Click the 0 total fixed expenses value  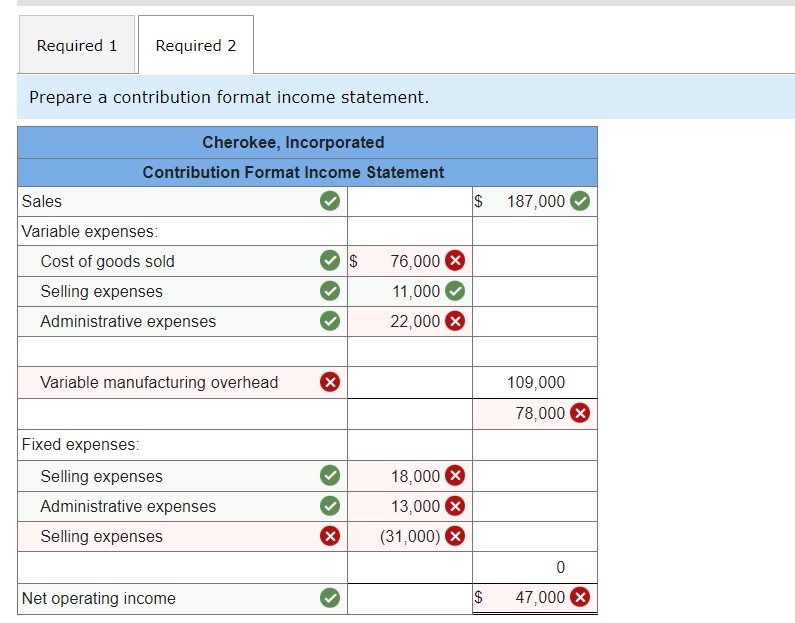(x=560, y=567)
